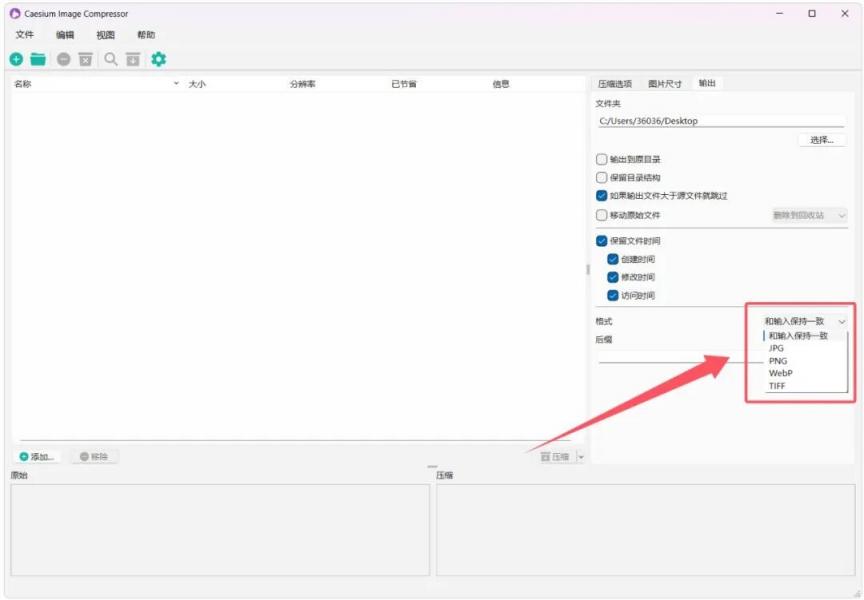
Task: Click the magnifier preview icon in toolbar
Action: (111, 60)
